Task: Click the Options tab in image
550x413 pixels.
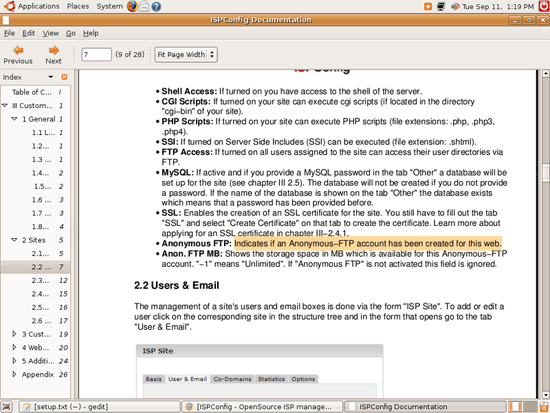Action: tap(303, 379)
